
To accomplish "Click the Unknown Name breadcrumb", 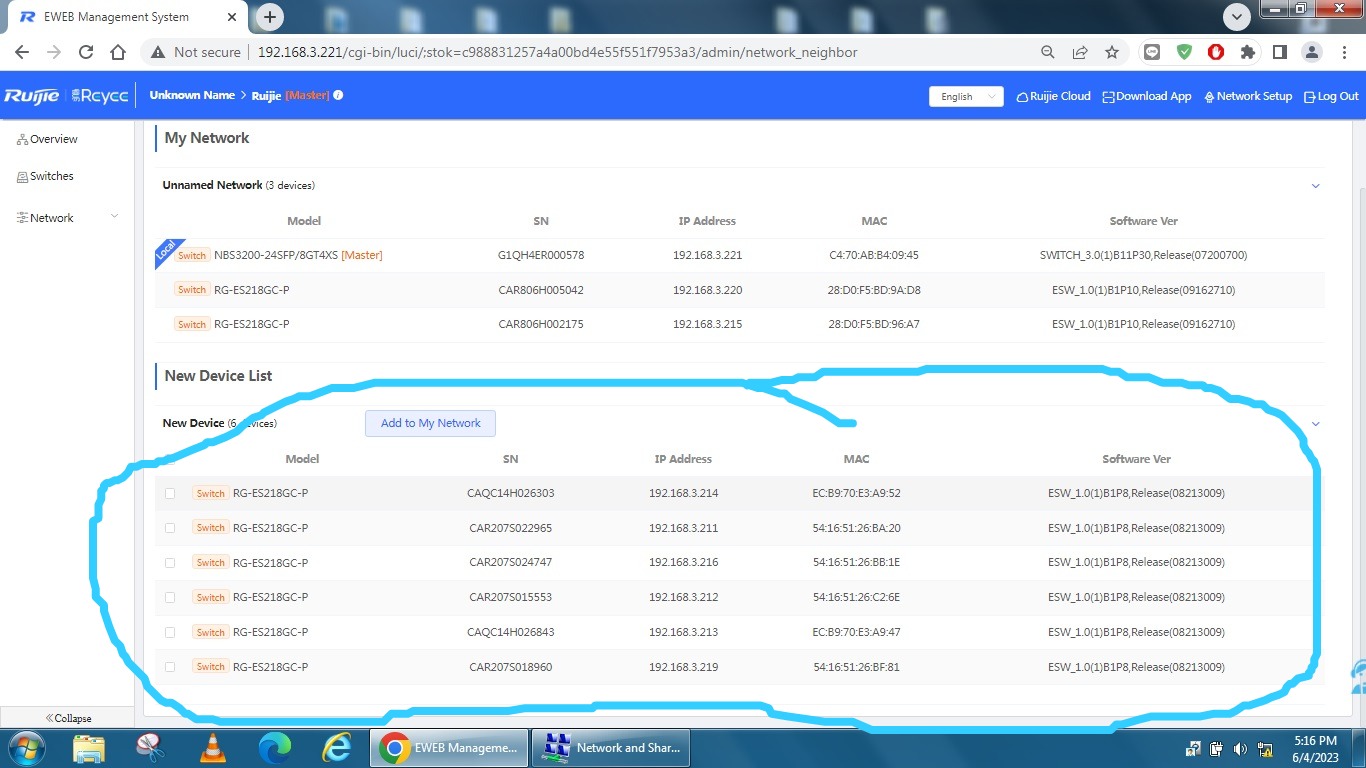I will [192, 95].
